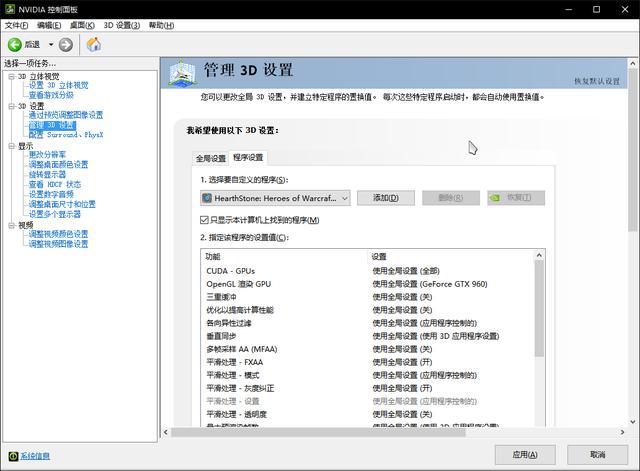This screenshot has width=640, height=471.
Task: Click the Forward arrow icon
Action: [x=65, y=44]
